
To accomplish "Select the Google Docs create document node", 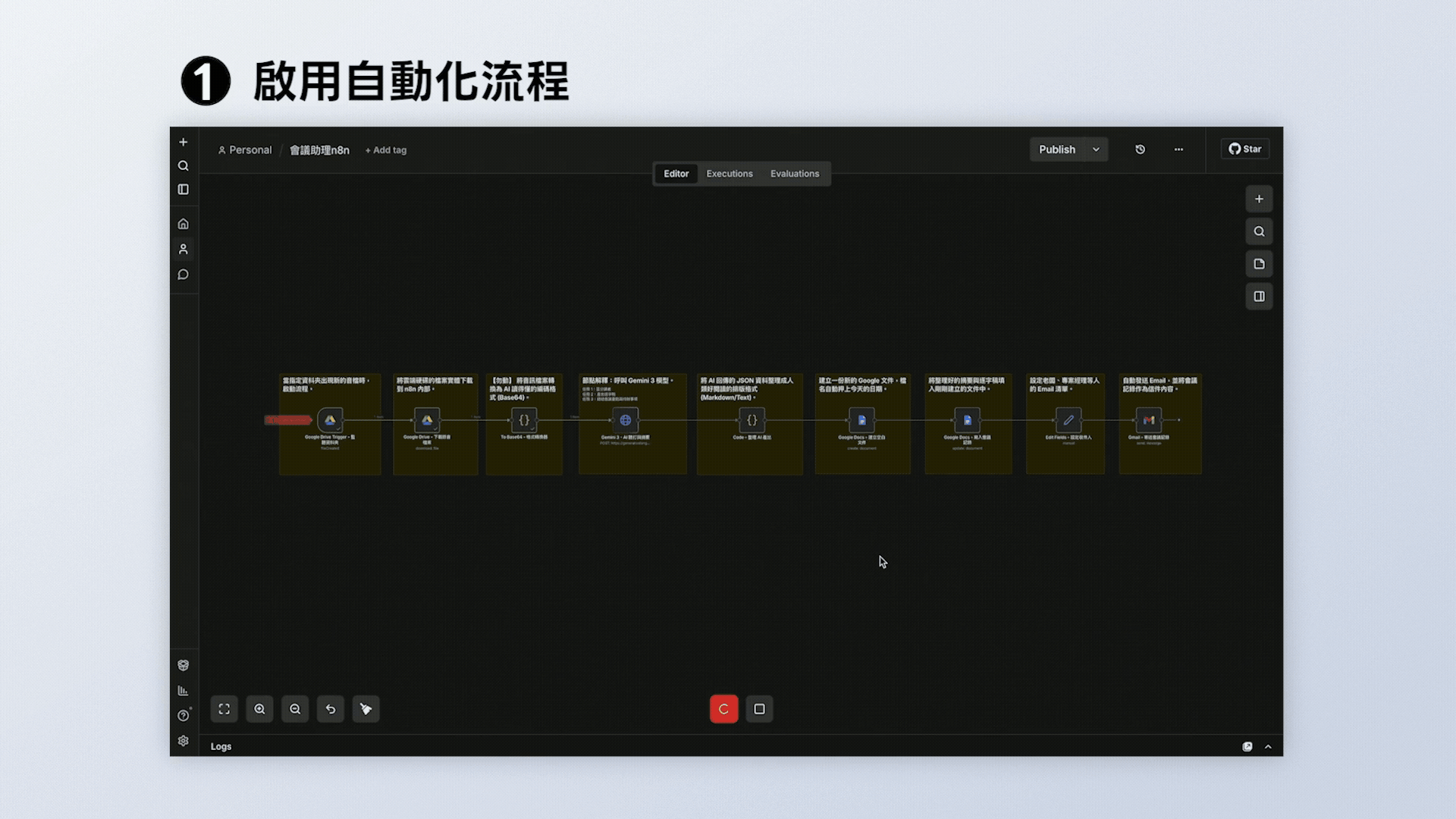I will [x=861, y=420].
